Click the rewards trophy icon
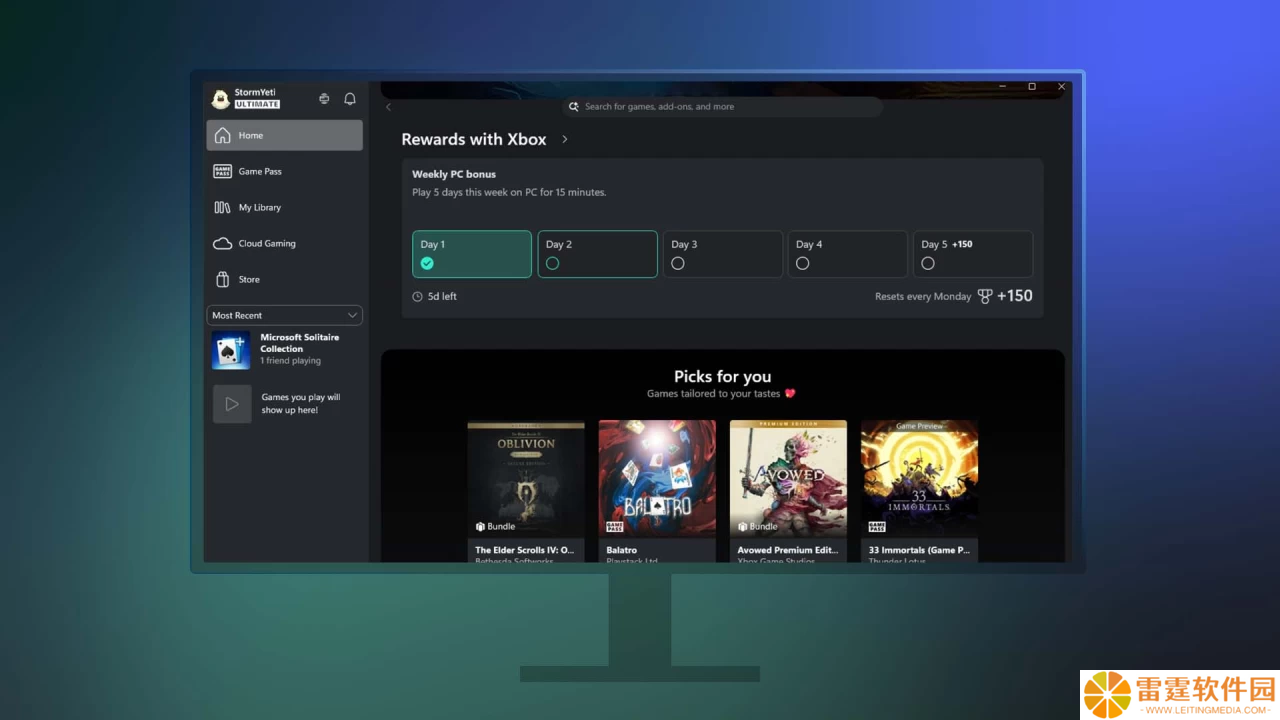The image size is (1280, 720). [x=985, y=296]
